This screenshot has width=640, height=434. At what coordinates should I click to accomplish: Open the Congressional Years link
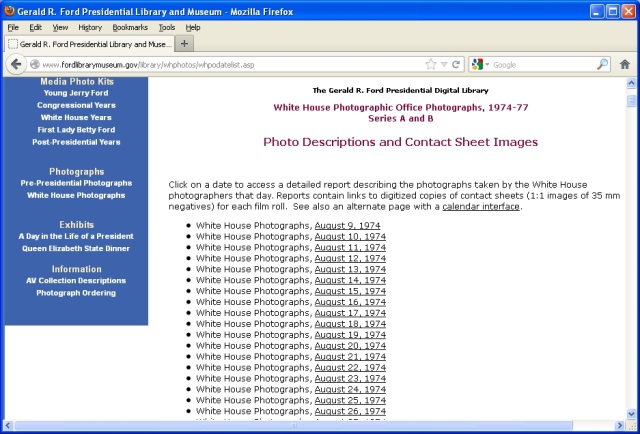76,105
